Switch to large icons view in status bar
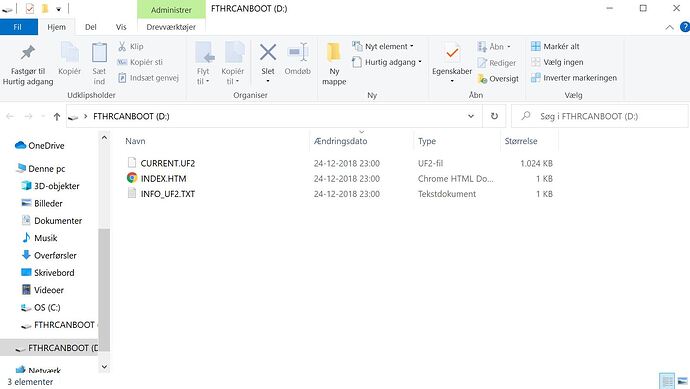Viewport: 690px width, 389px height. coord(683,381)
